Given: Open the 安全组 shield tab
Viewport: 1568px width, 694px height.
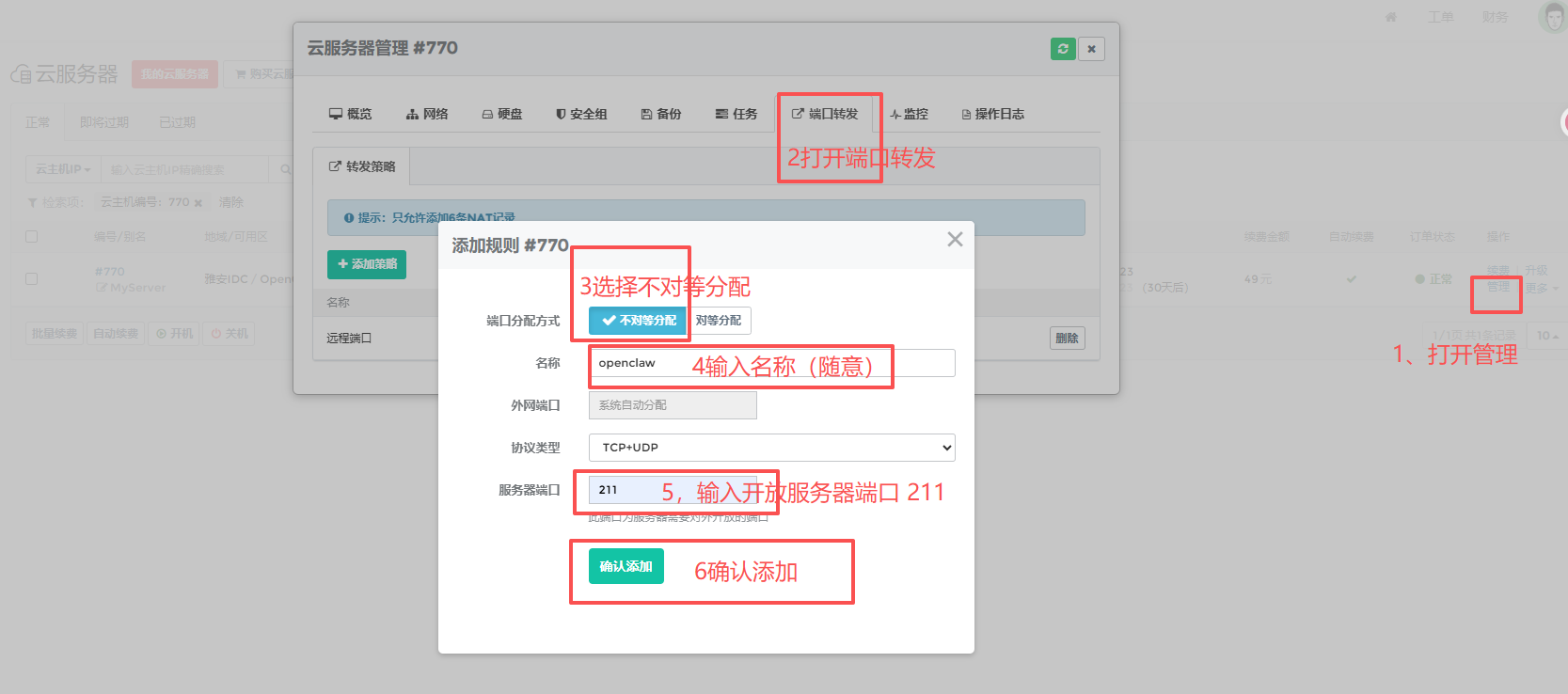Looking at the screenshot, I should (581, 114).
